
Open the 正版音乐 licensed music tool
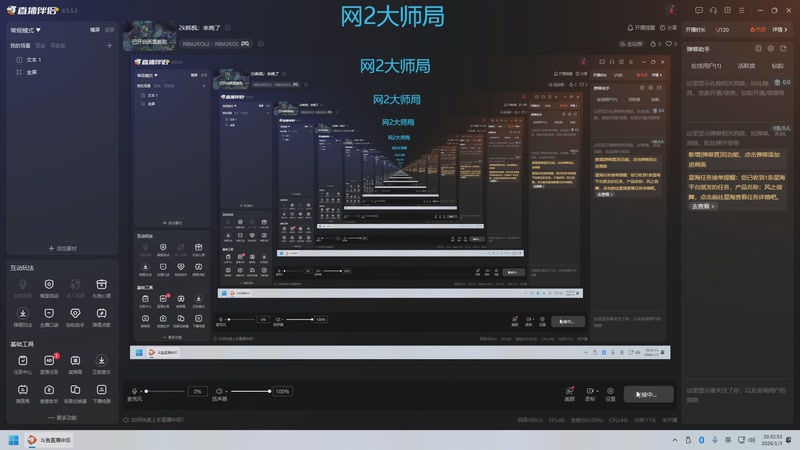tap(102, 364)
